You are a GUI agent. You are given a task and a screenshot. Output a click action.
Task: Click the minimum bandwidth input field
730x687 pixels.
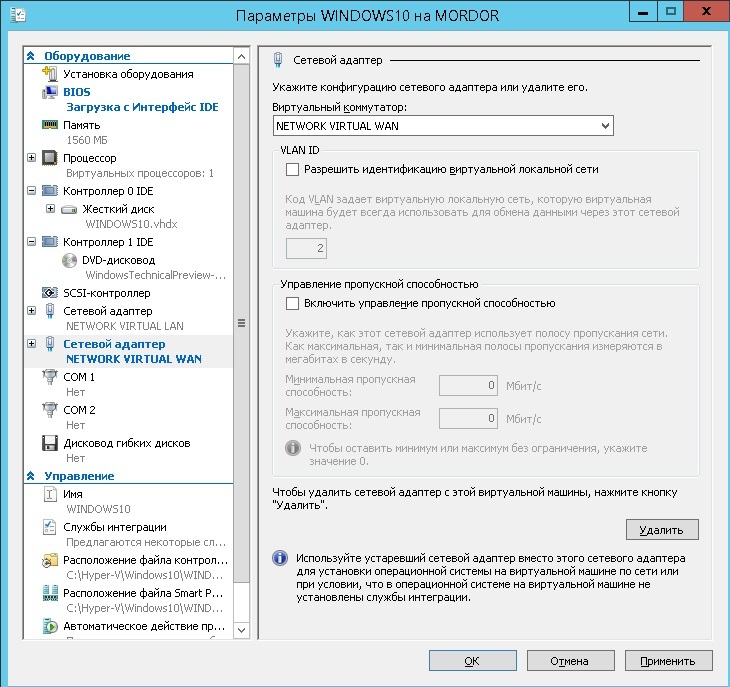(x=469, y=385)
